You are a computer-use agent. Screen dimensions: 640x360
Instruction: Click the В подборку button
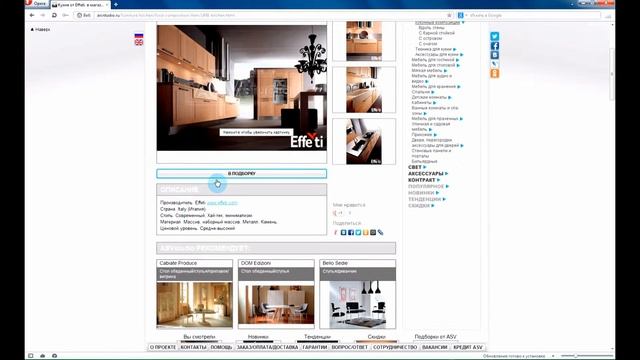click(x=242, y=173)
